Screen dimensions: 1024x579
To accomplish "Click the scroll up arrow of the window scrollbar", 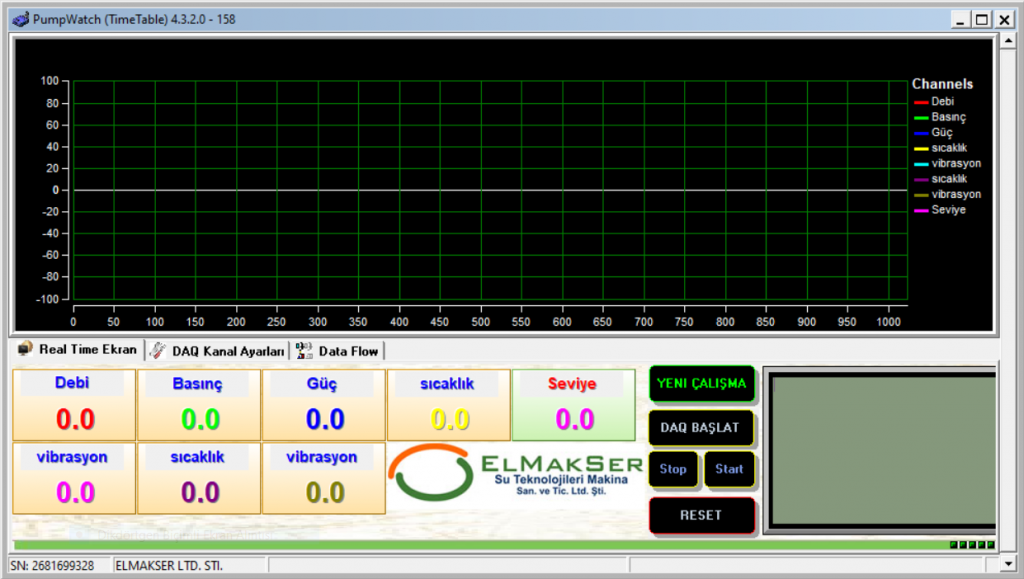I will (1004, 40).
